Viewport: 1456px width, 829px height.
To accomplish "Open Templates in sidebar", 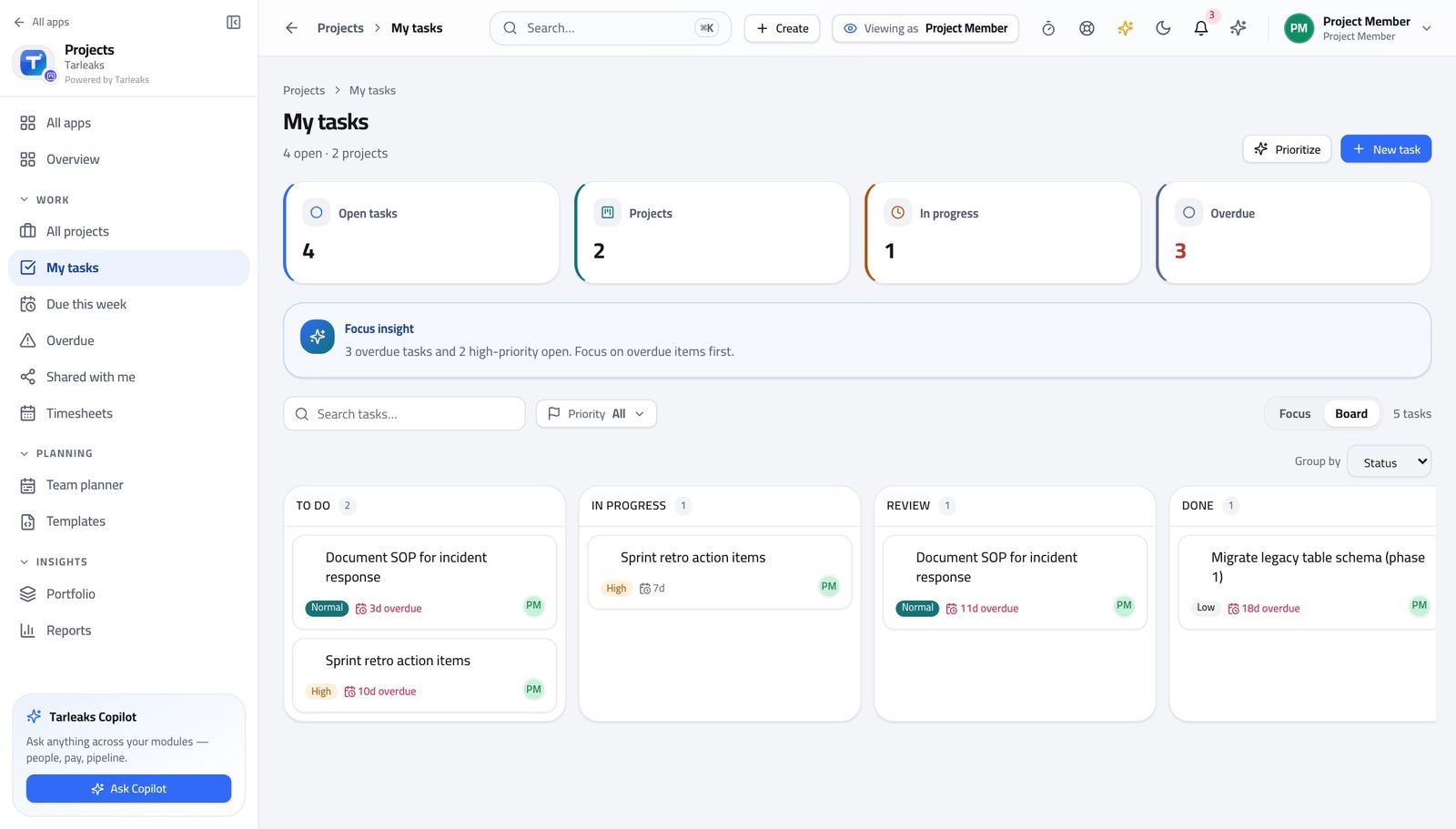I will pyautogui.click(x=128, y=521).
